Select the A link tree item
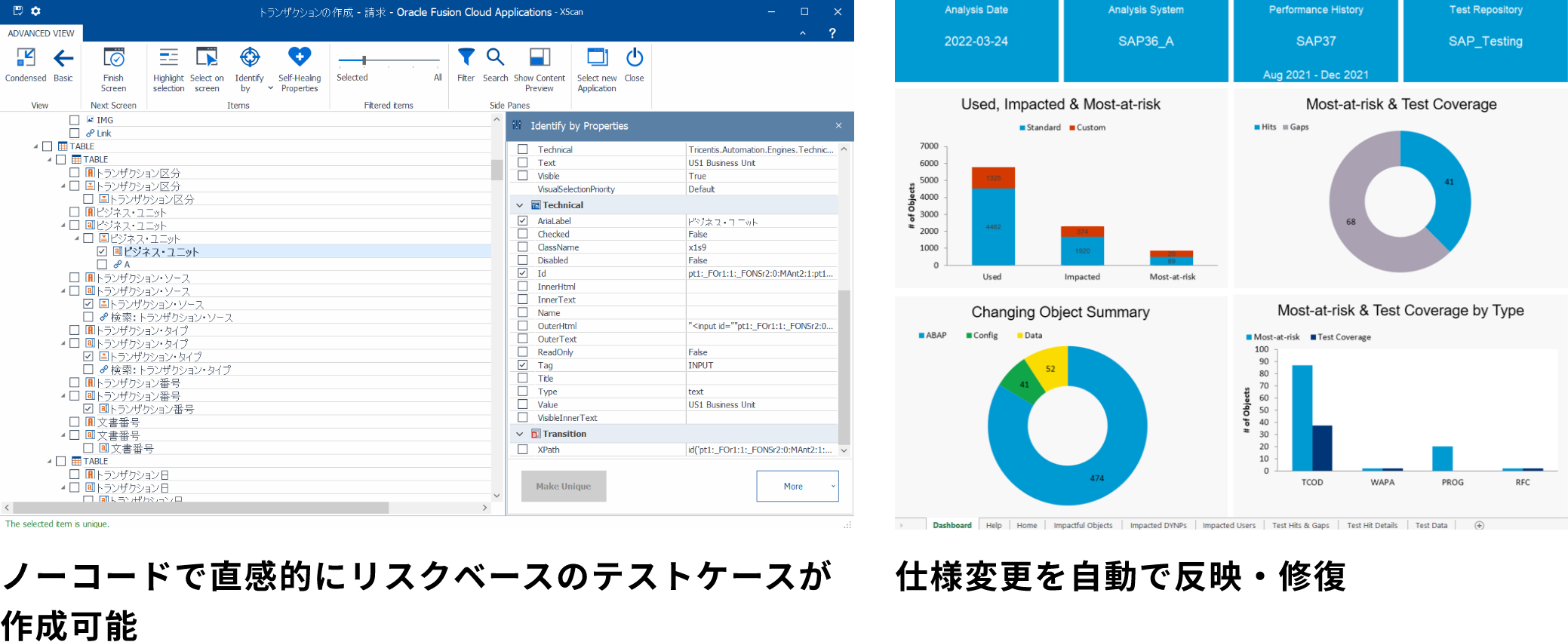The width and height of the screenshot is (1568, 642). pyautogui.click(x=121, y=265)
